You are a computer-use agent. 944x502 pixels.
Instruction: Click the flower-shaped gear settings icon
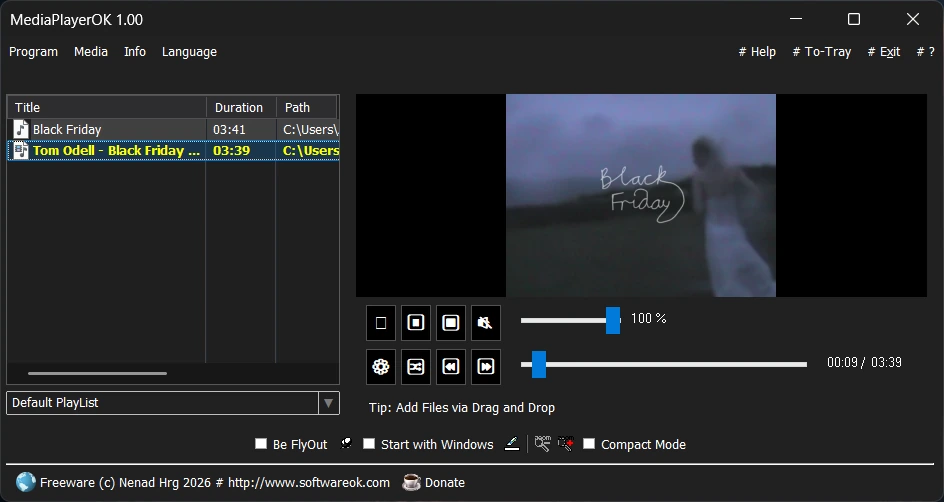380,367
